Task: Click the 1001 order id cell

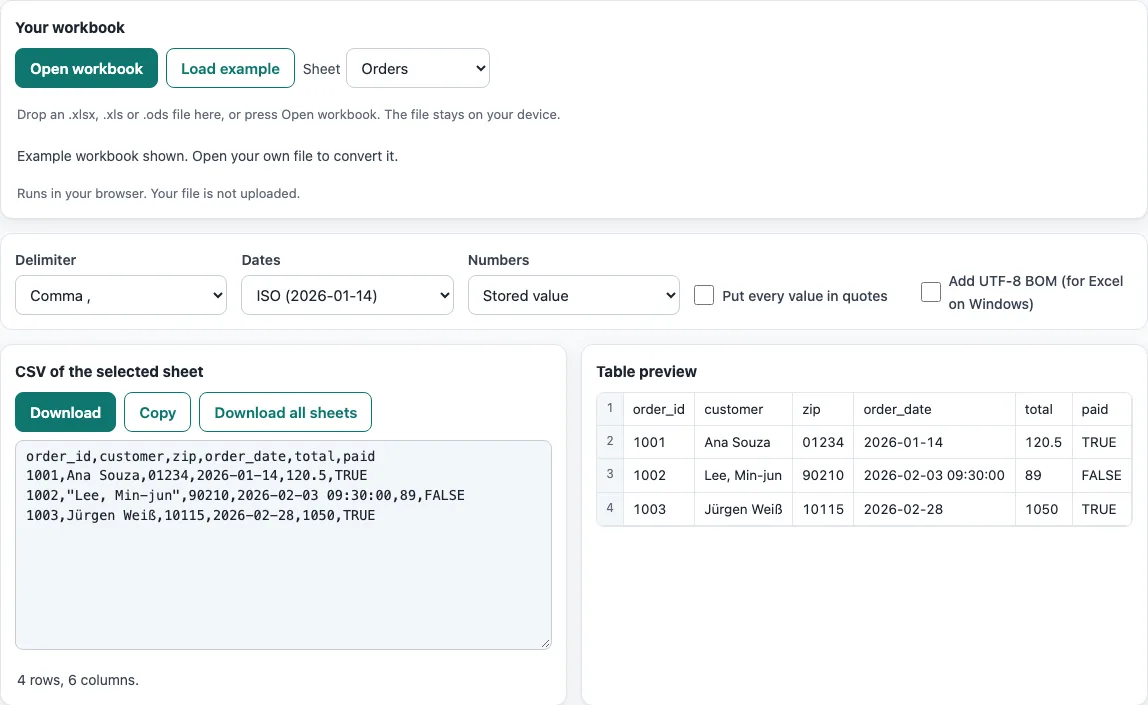Action: pyautogui.click(x=659, y=442)
